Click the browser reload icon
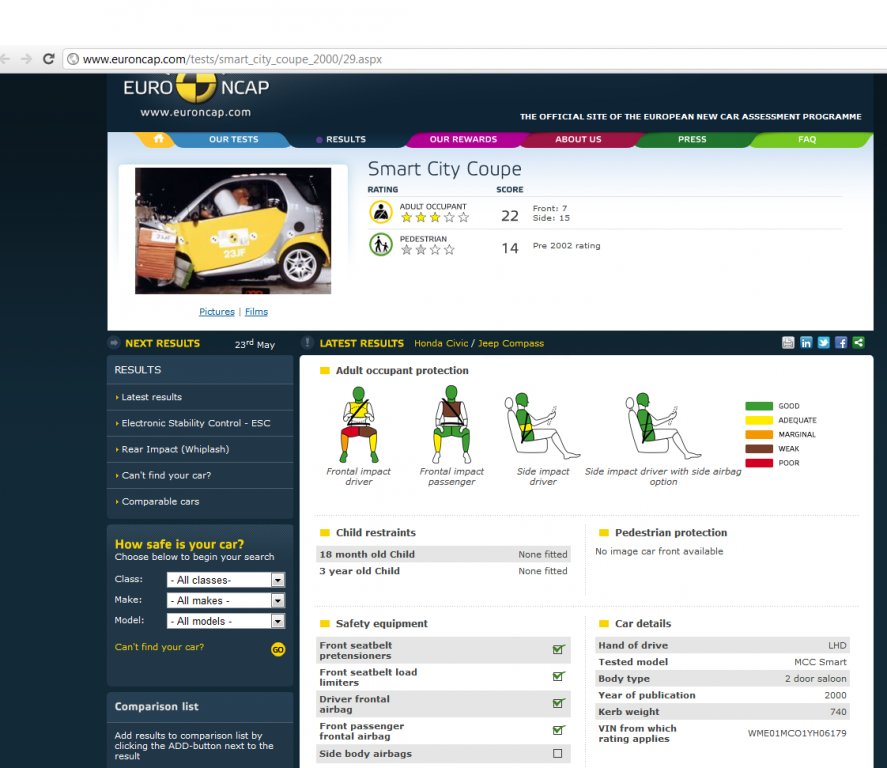 point(49,59)
